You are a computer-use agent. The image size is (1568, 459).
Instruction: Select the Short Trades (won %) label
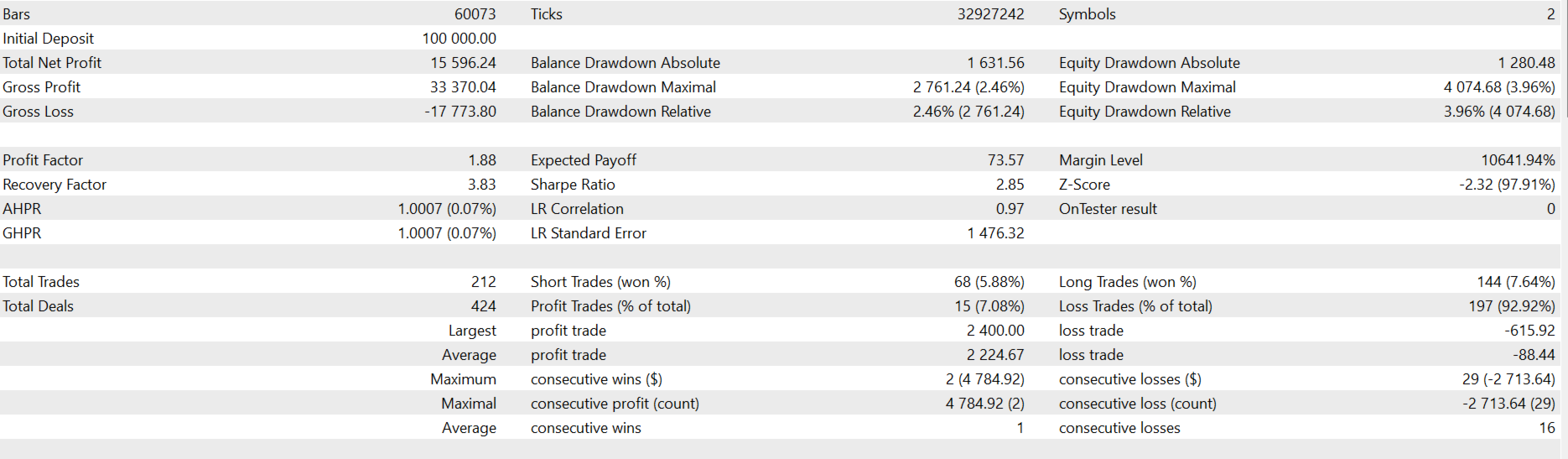point(600,282)
